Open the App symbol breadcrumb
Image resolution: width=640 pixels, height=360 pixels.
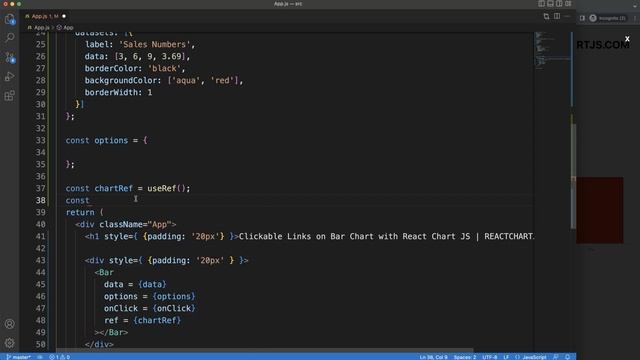tap(65, 28)
